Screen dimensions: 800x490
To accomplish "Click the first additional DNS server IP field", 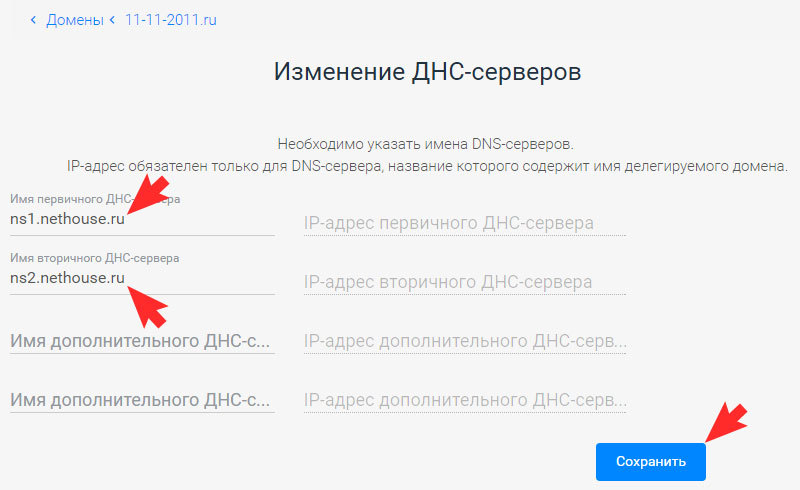I will pyautogui.click(x=464, y=342).
